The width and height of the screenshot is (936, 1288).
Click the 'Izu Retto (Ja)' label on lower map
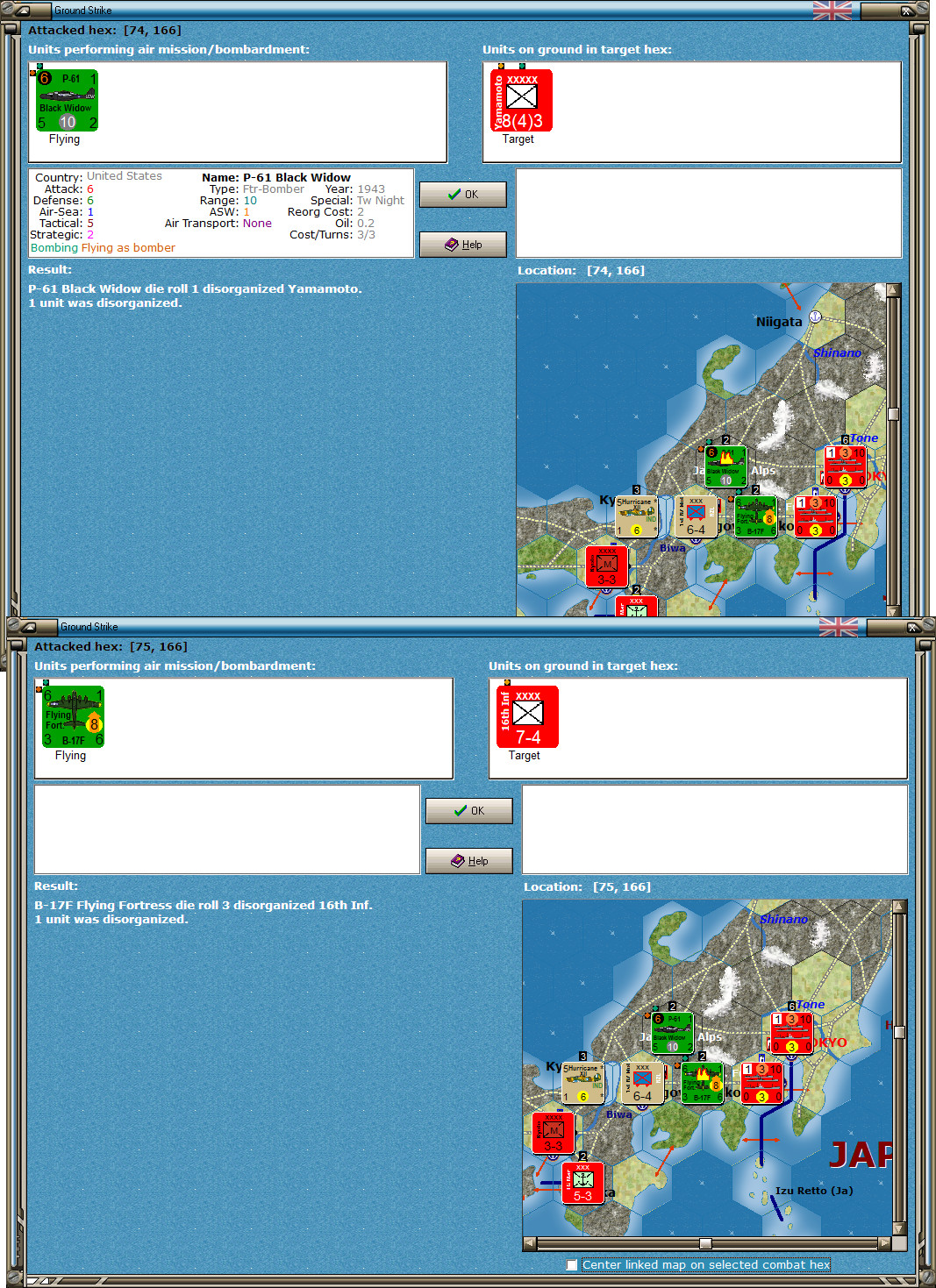(814, 1191)
